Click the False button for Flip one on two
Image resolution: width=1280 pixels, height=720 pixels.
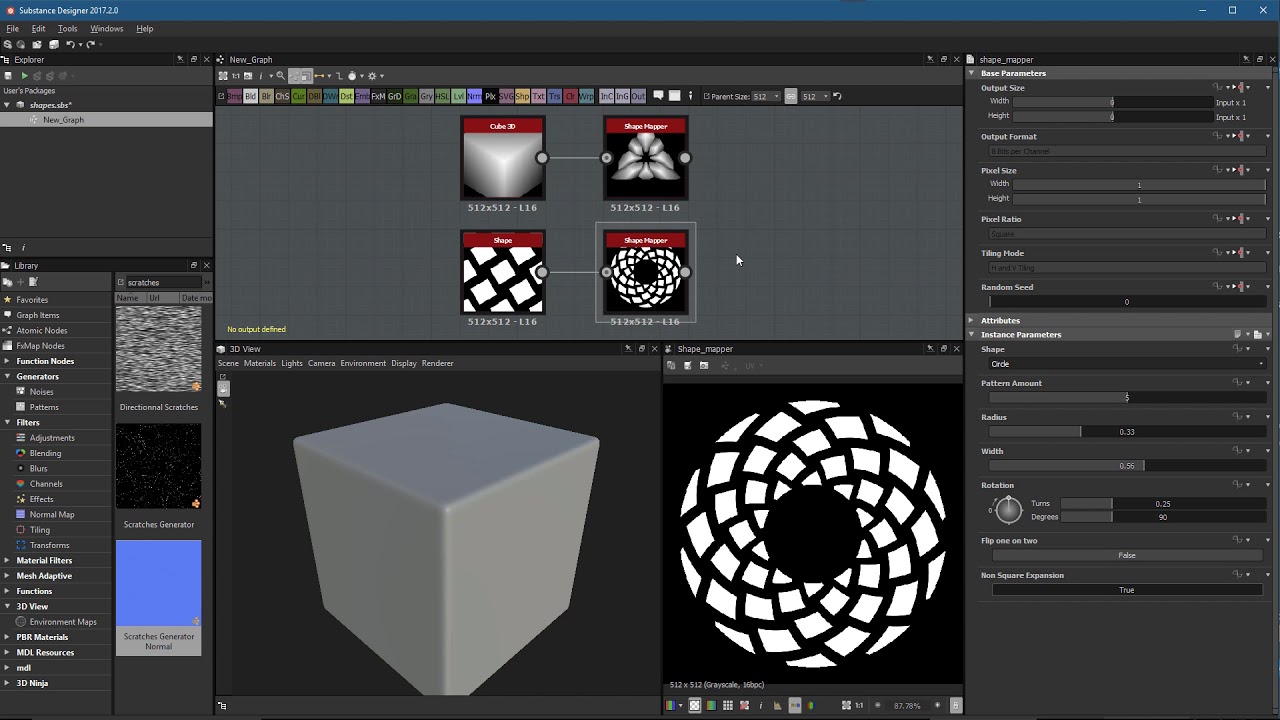pos(1127,555)
